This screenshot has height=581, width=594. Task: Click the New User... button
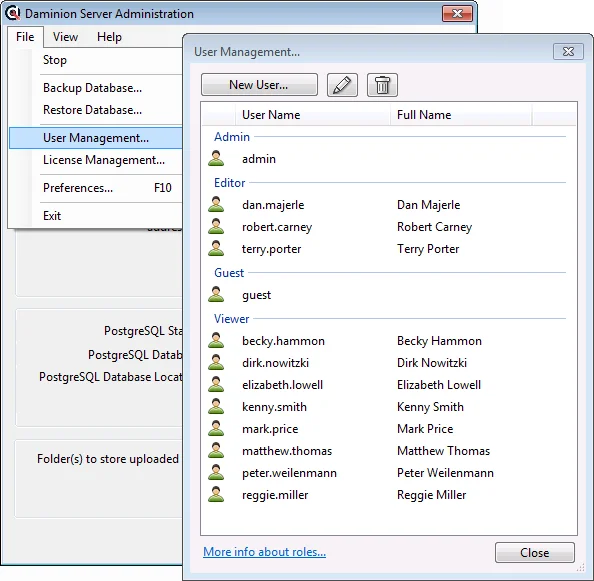[x=259, y=85]
